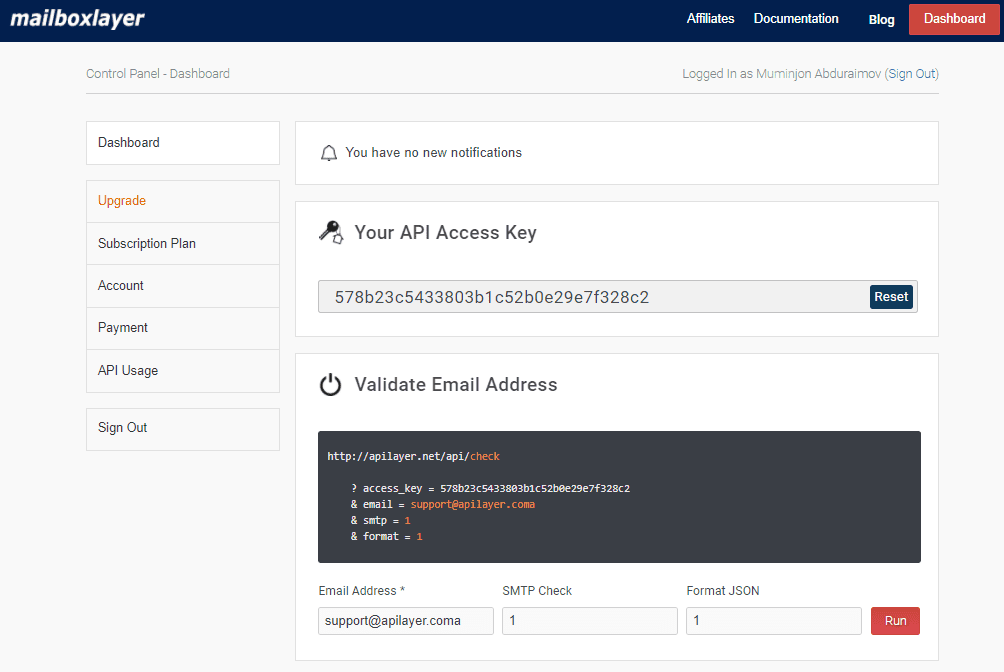
Task: Click the access_key value in code block
Action: 535,488
